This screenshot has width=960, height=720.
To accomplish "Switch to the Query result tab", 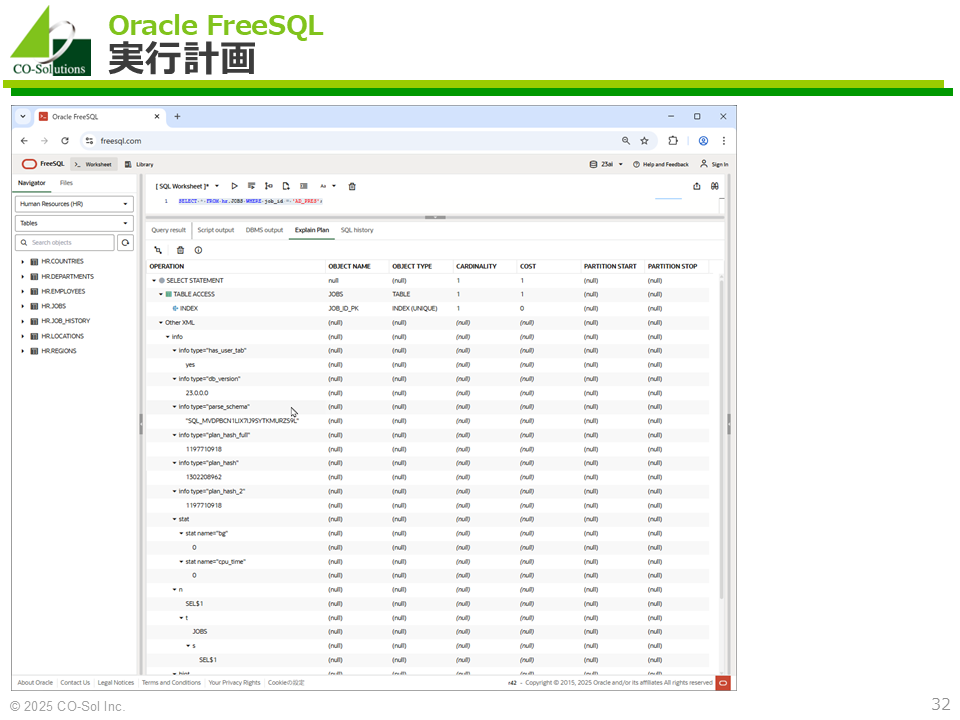I will coord(168,230).
